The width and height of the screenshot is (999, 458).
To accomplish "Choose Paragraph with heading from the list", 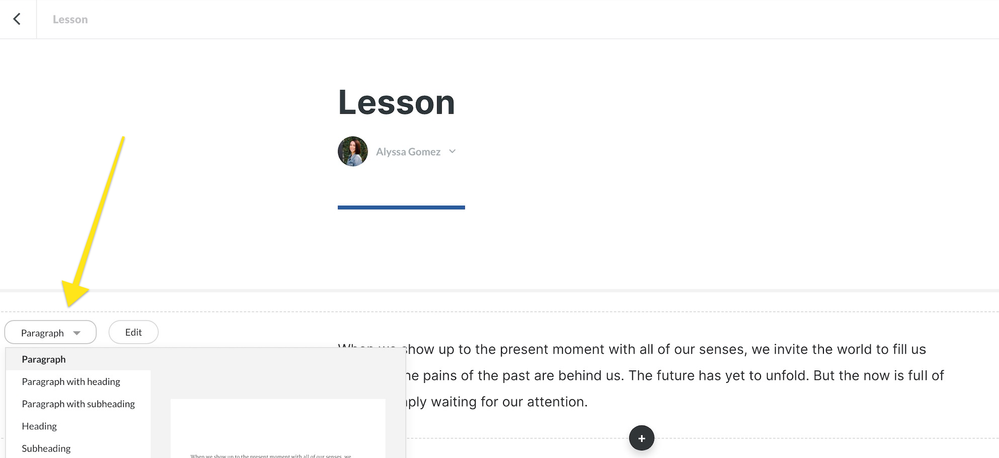I will pyautogui.click(x=71, y=381).
